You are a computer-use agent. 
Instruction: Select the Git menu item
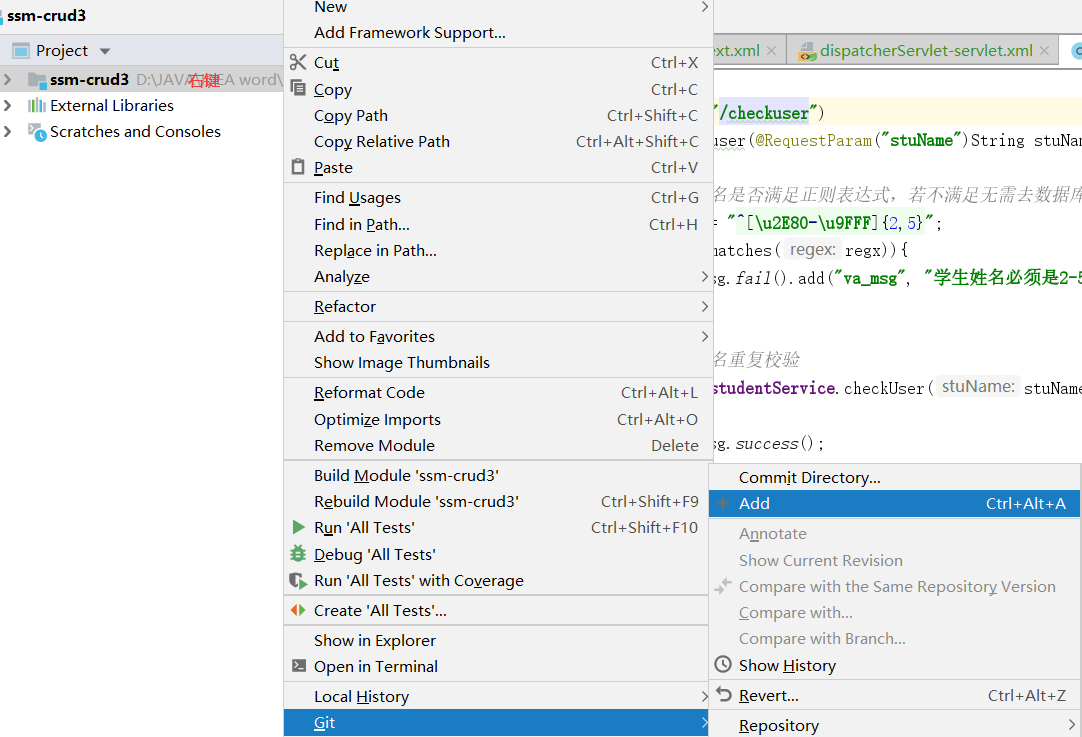pyautogui.click(x=496, y=723)
